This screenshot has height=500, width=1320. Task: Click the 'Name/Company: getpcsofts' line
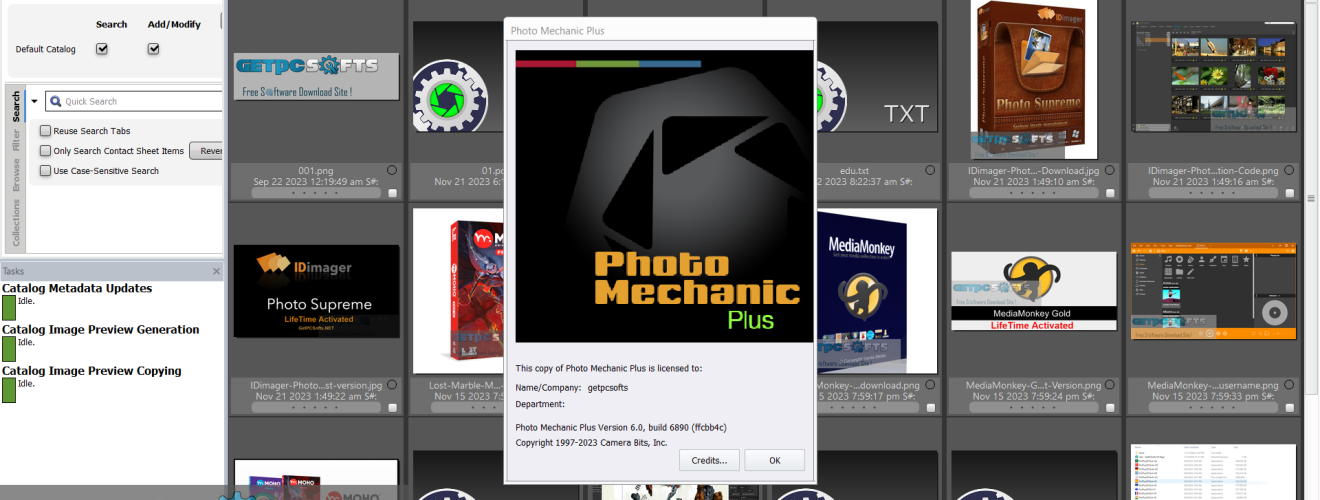tap(572, 387)
